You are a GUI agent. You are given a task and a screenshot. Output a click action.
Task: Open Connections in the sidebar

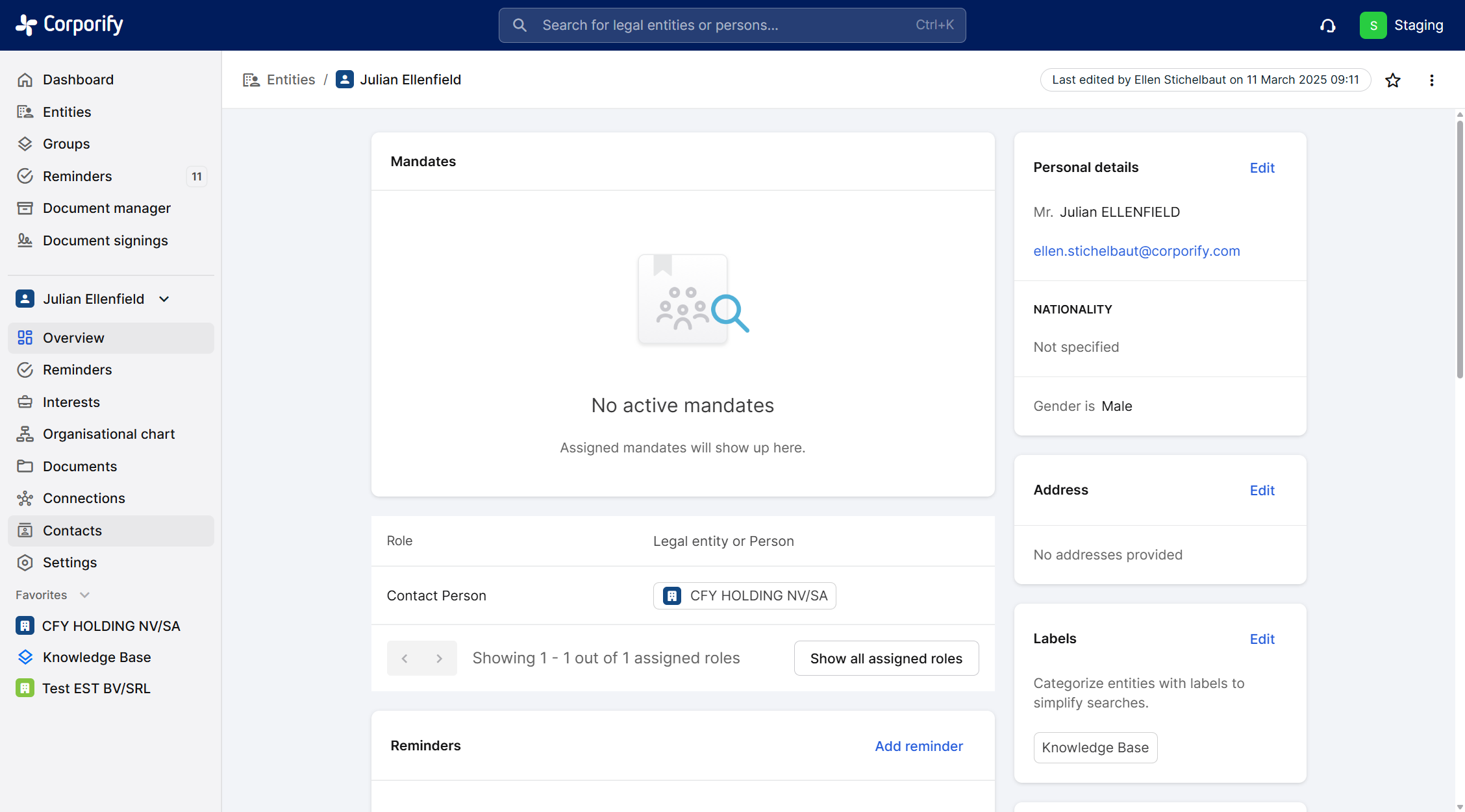(84, 498)
